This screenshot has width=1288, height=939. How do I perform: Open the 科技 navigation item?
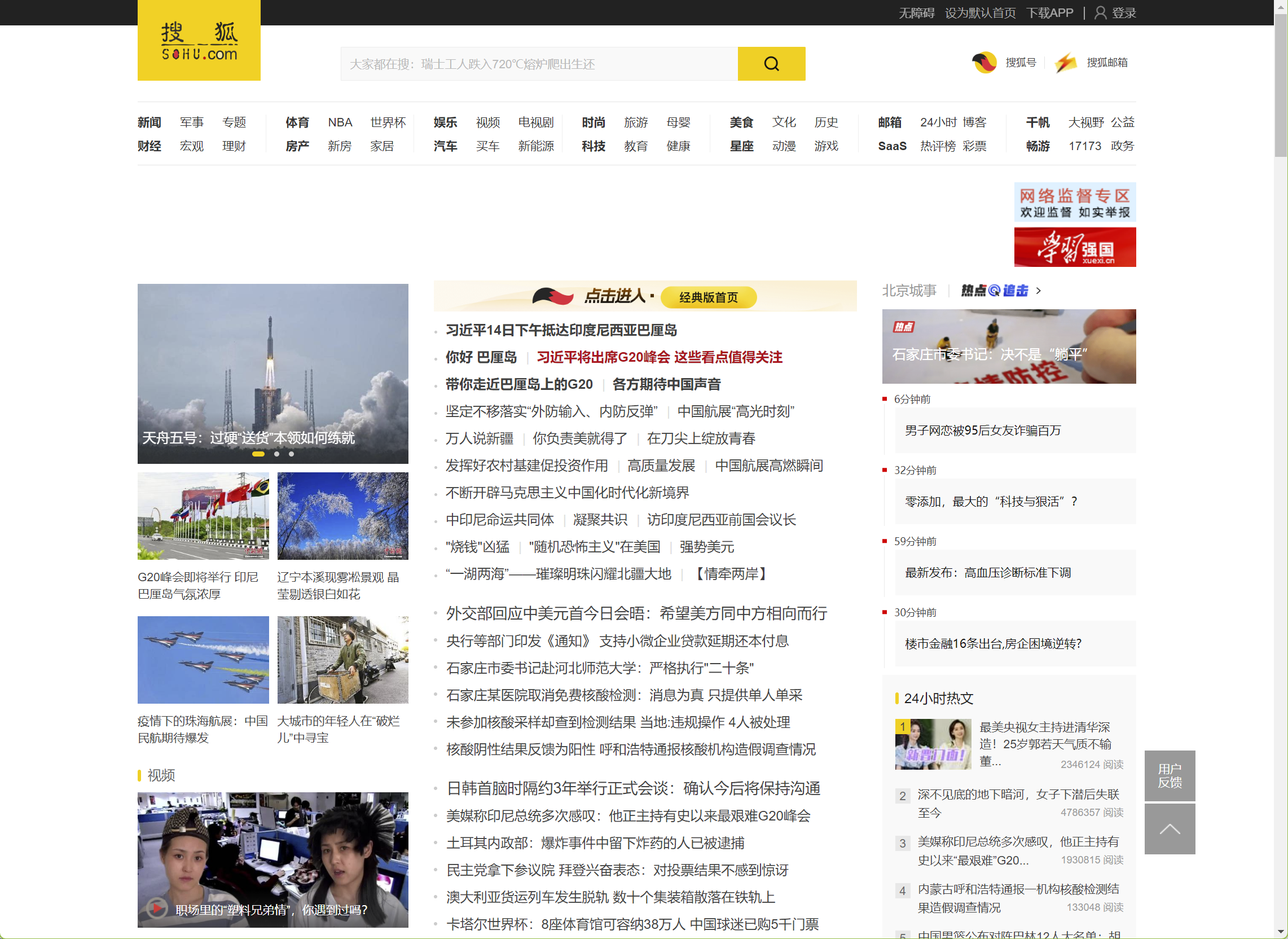click(x=594, y=146)
